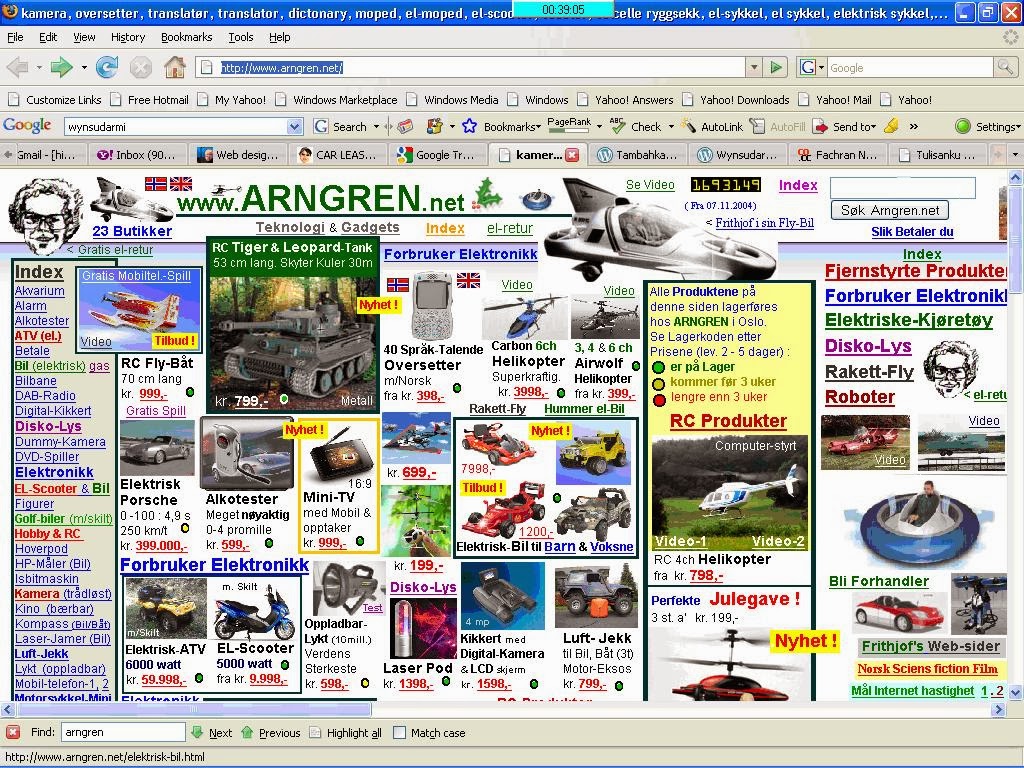Enable the Match case checkbox
The height and width of the screenshot is (768, 1024).
[x=400, y=732]
